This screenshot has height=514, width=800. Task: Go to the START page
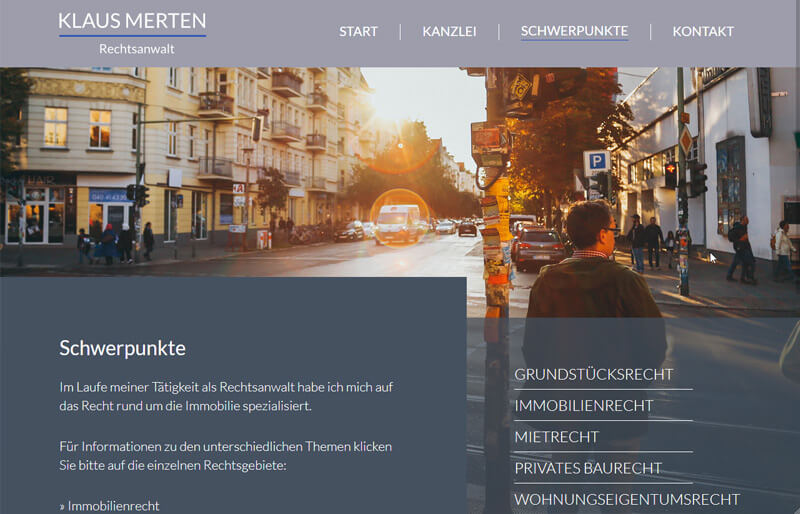[359, 32]
